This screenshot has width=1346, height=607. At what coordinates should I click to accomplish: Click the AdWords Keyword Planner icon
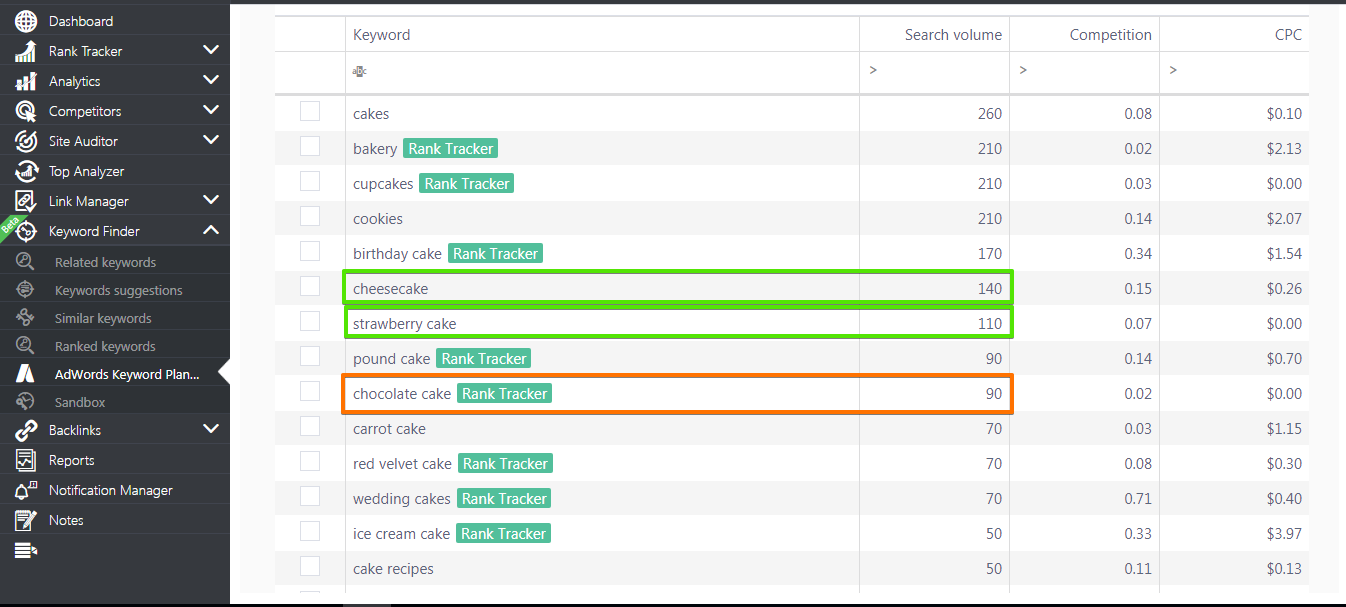(25, 374)
